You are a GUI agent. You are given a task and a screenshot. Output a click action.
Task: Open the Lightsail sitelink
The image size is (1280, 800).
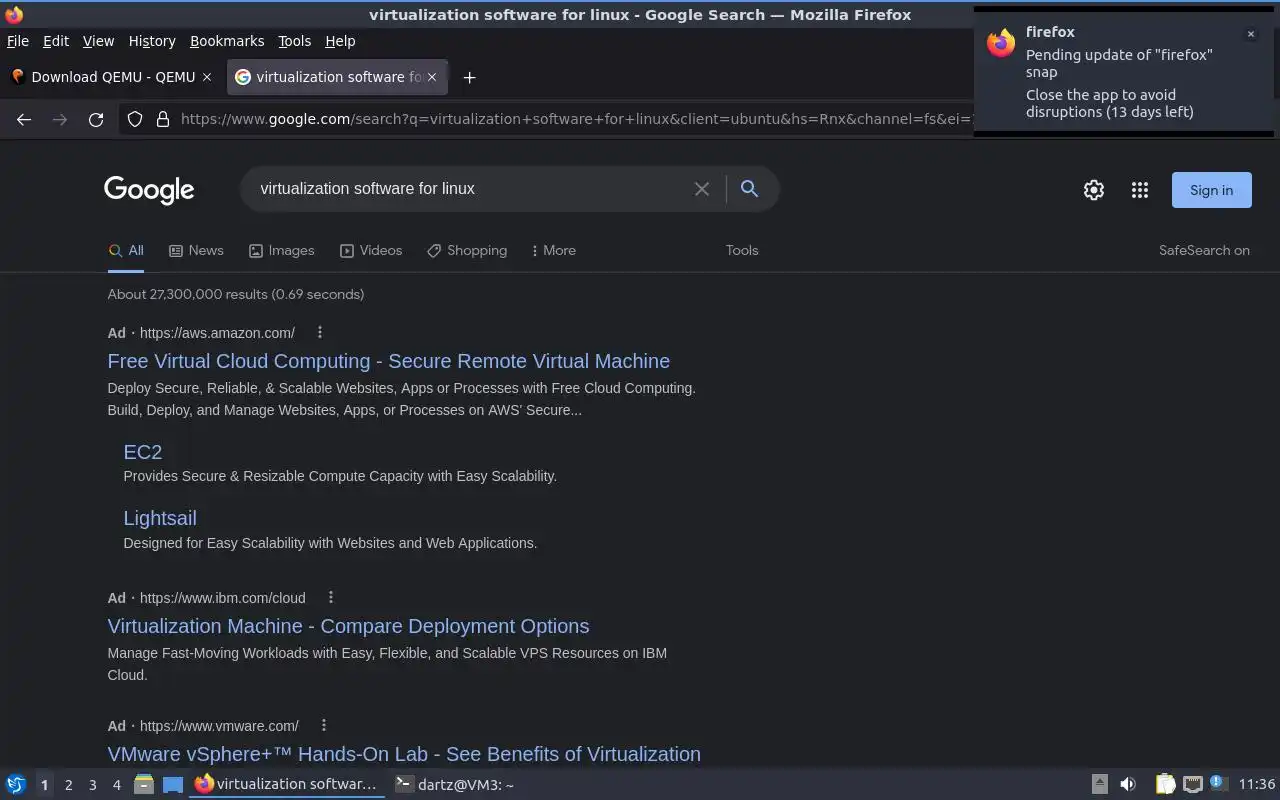(160, 518)
